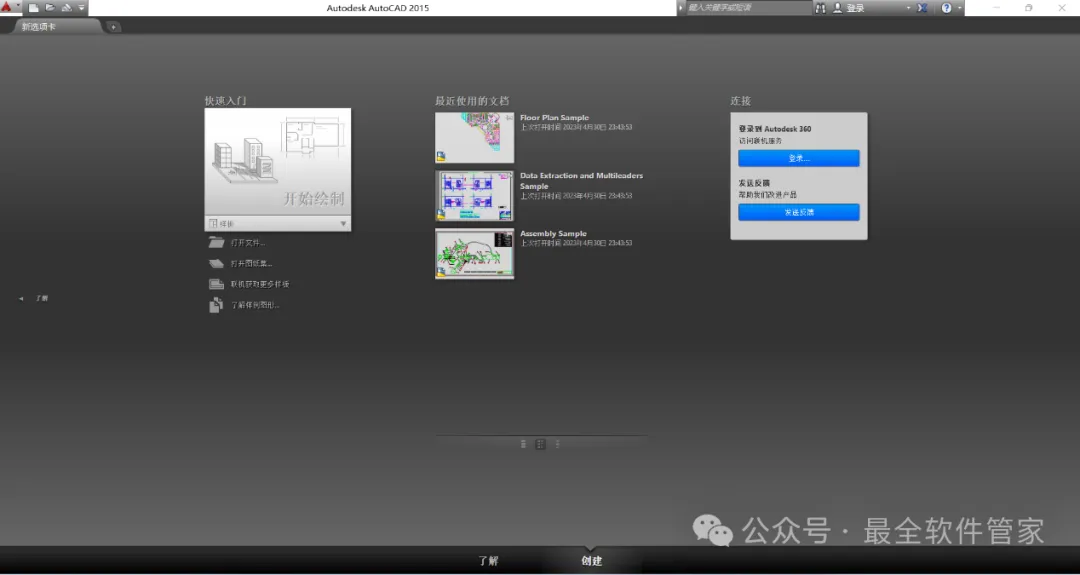This screenshot has height=575, width=1080.
Task: Switch to the 创建 page at bottom
Action: 592,561
